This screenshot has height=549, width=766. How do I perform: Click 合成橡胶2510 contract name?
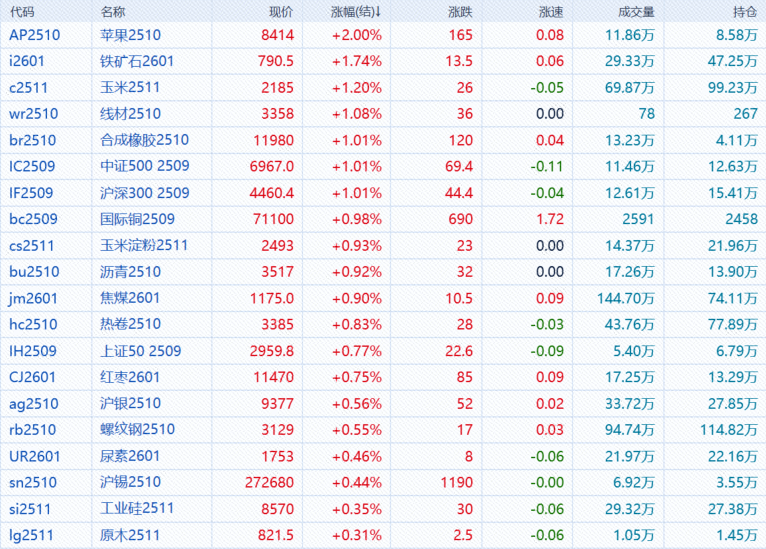coord(144,140)
